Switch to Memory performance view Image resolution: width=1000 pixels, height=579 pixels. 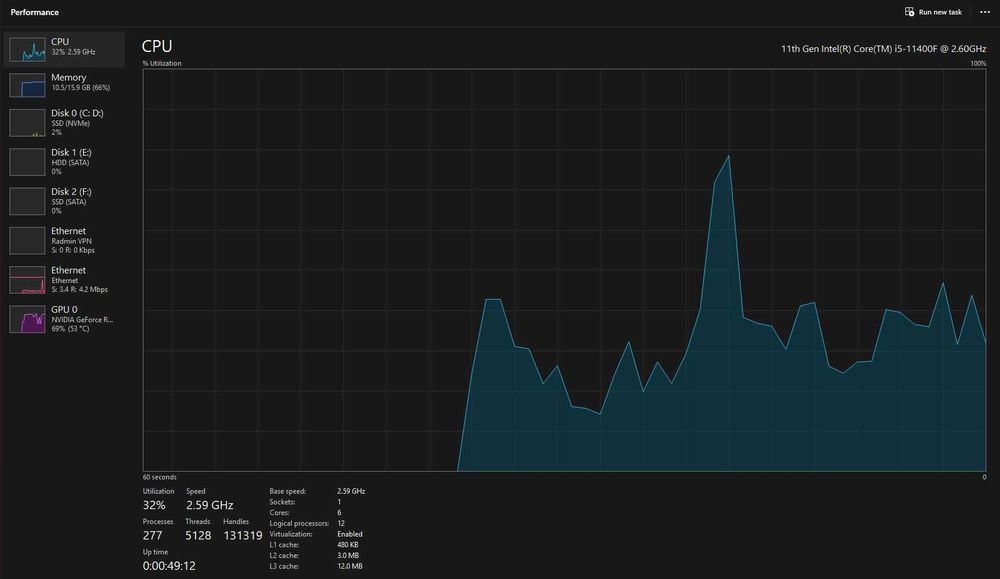64,85
